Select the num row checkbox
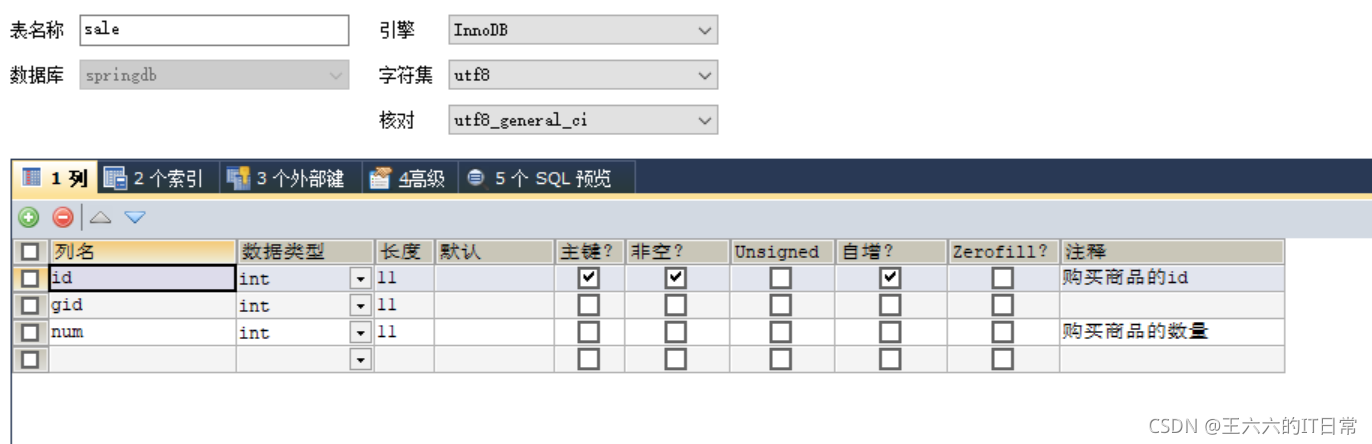The height and width of the screenshot is (444, 1372). (x=30, y=332)
